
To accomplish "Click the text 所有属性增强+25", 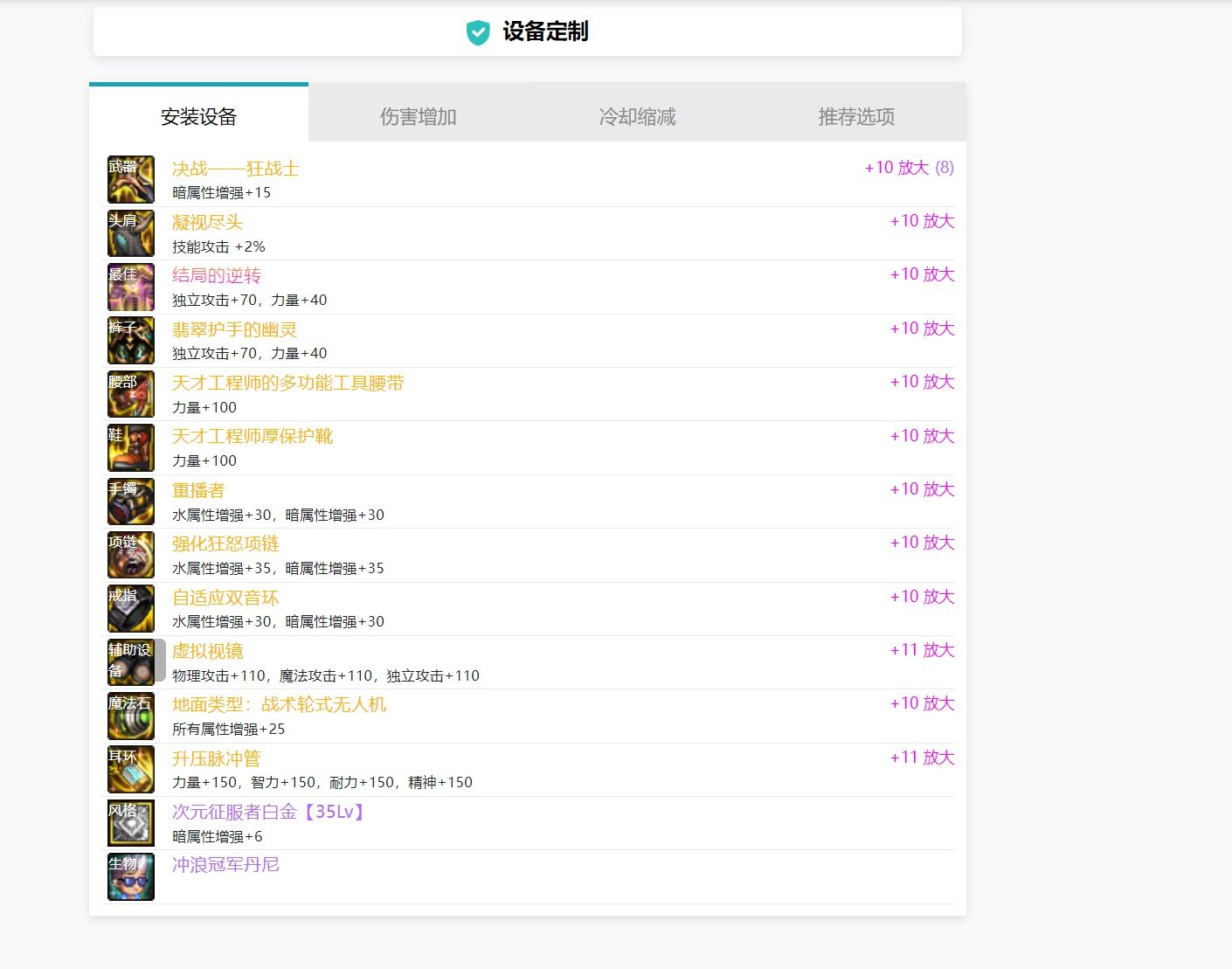I will coord(229,730).
